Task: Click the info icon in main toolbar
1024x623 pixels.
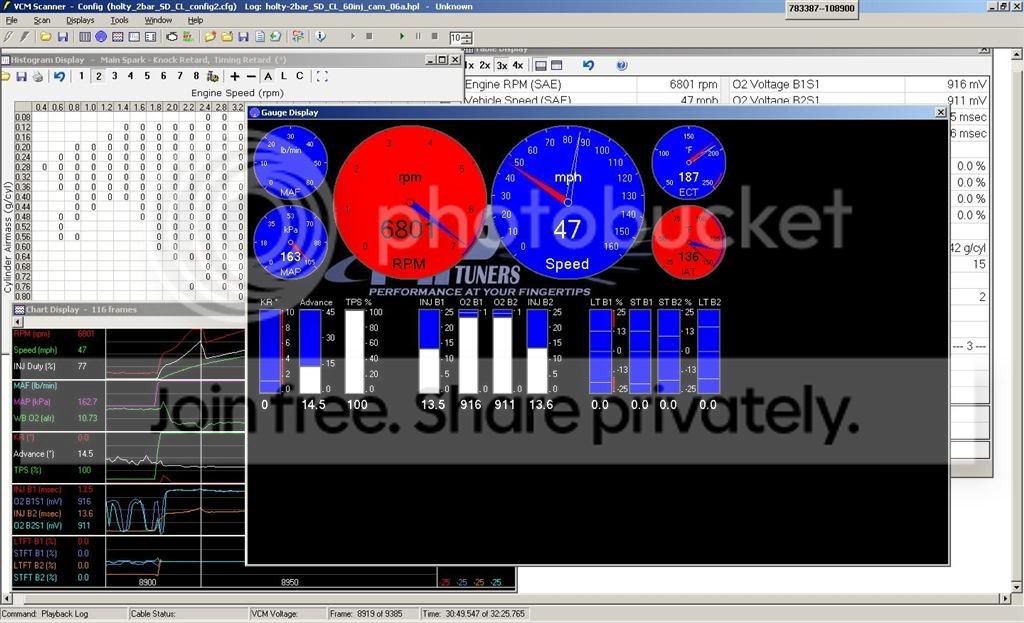Action: coord(321,37)
